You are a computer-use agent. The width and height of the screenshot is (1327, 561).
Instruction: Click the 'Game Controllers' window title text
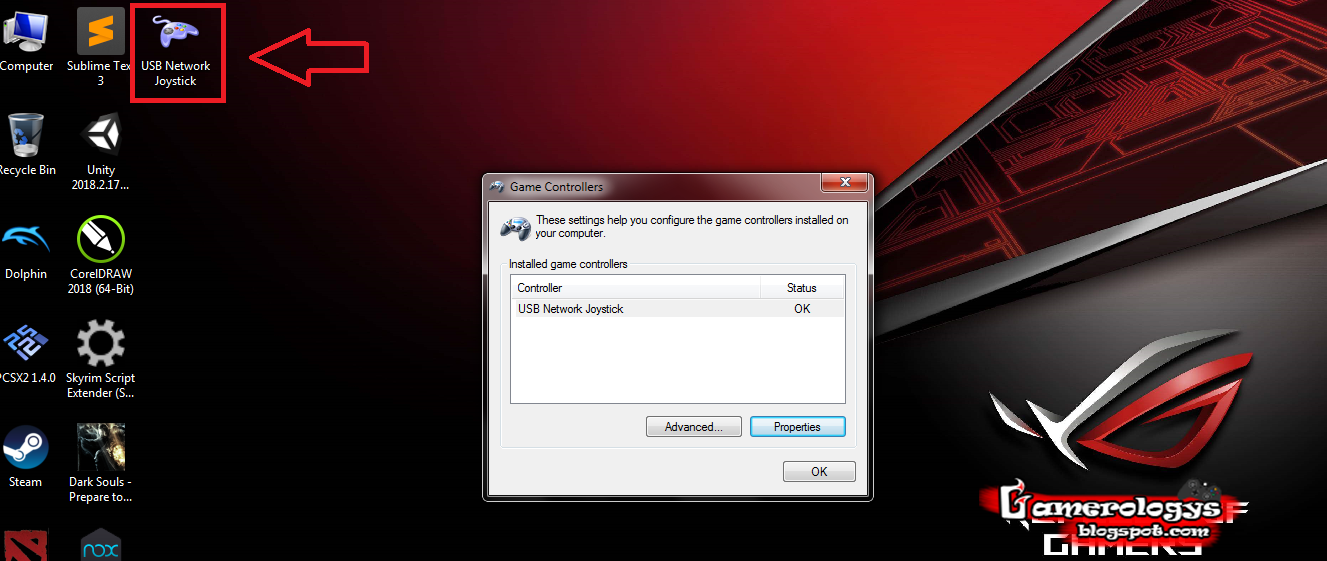click(x=557, y=187)
